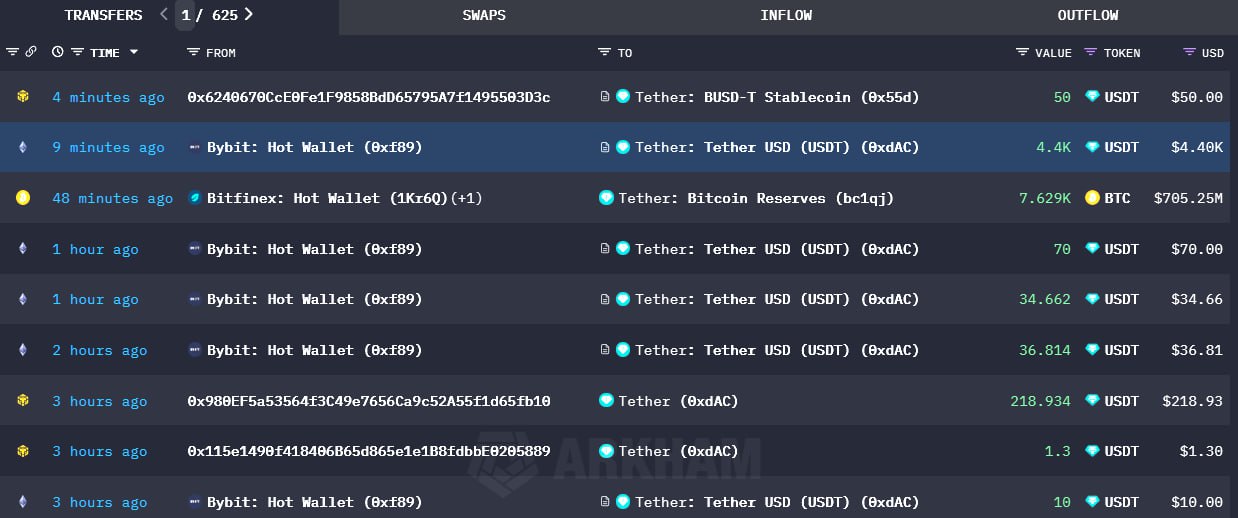Open Tether: Tether USD recipient in $70.00 row
The height and width of the screenshot is (518, 1238).
click(777, 249)
